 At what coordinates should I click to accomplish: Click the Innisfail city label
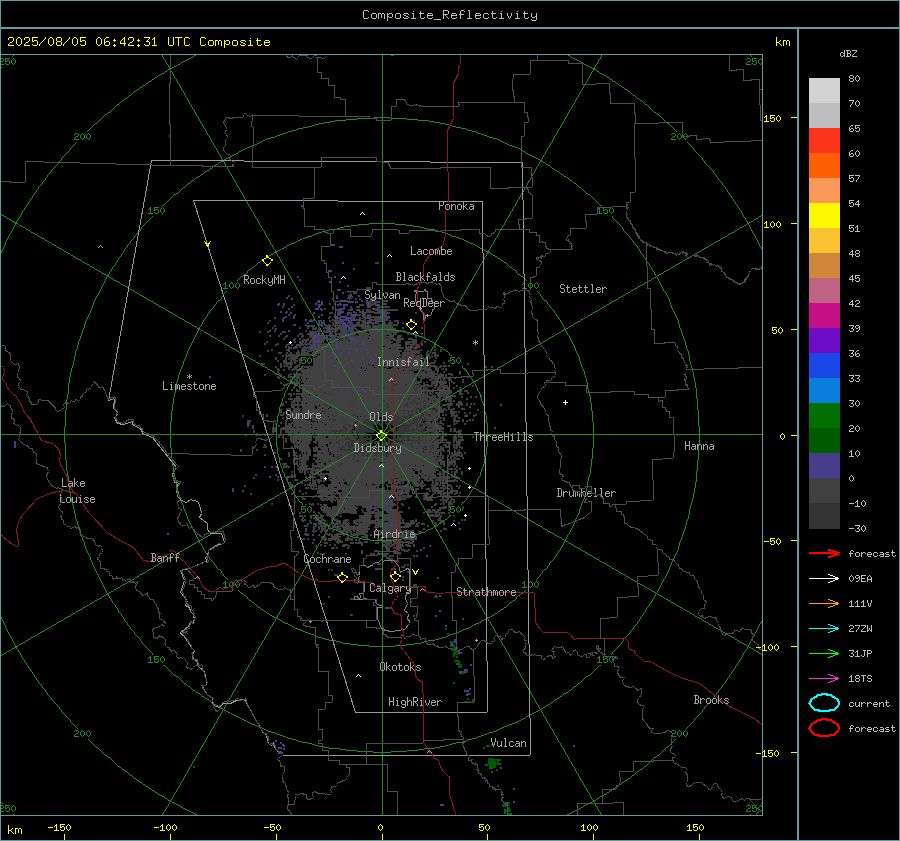click(403, 362)
